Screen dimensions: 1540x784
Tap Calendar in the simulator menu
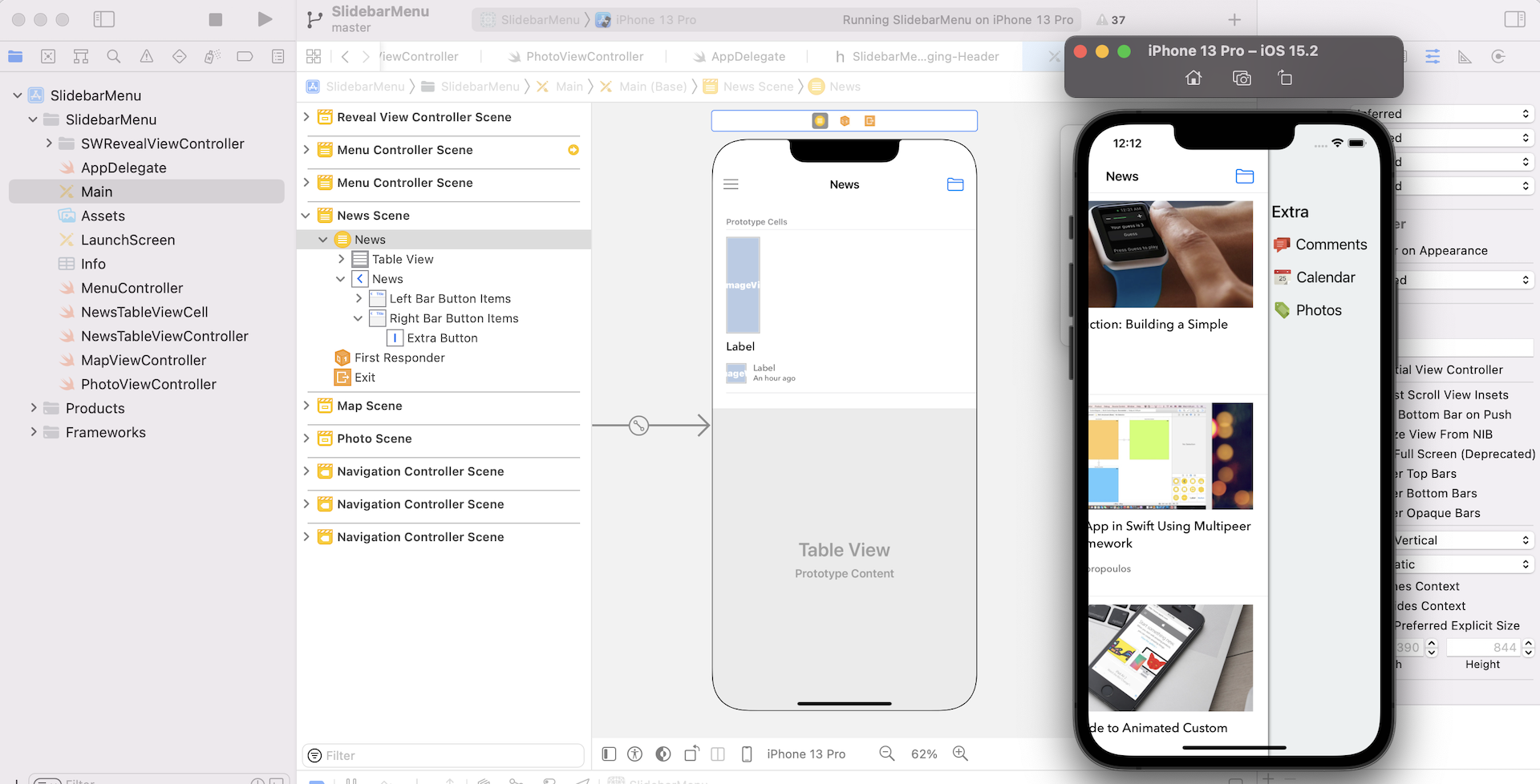[1325, 277]
